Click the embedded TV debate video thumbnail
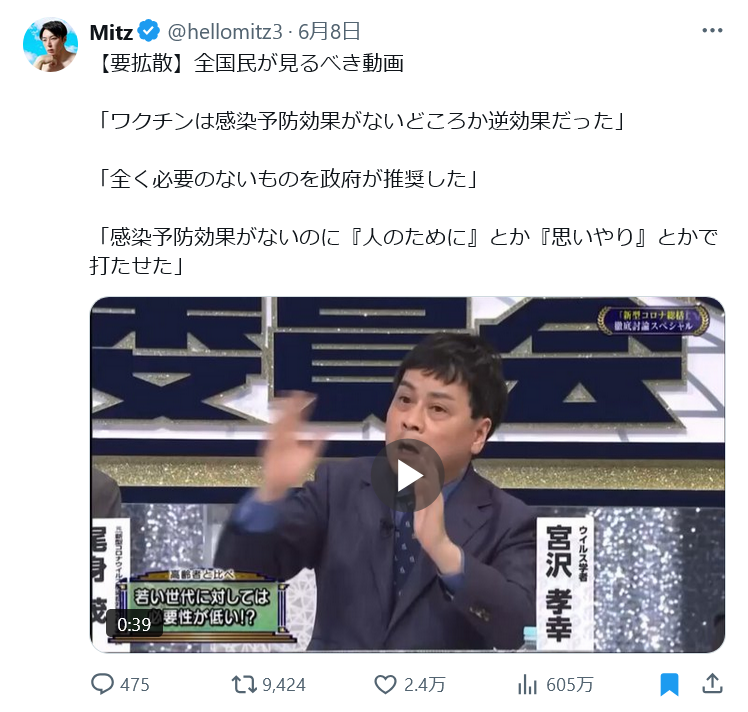The image size is (748, 712). pos(407,475)
